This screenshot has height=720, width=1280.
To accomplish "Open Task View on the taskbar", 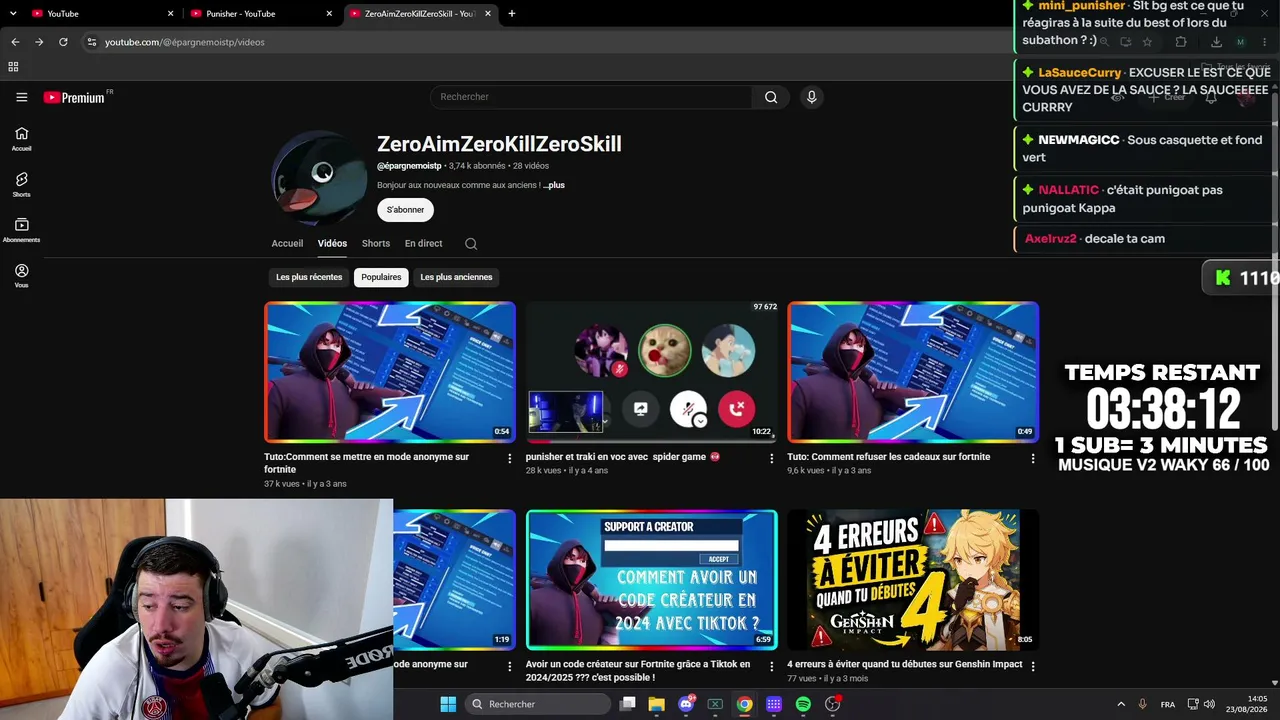I will pyautogui.click(x=627, y=704).
